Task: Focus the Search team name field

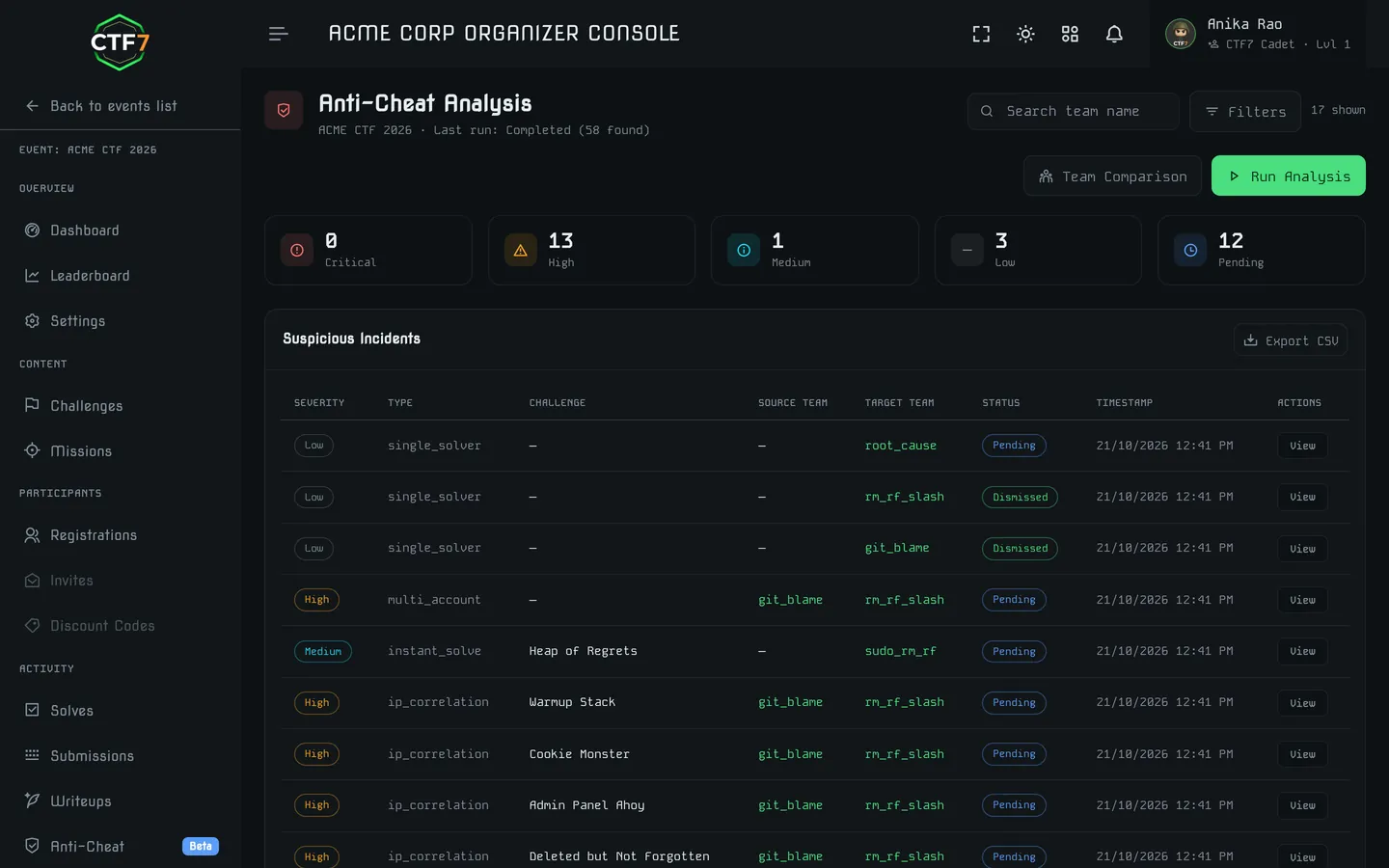Action: click(x=1073, y=111)
